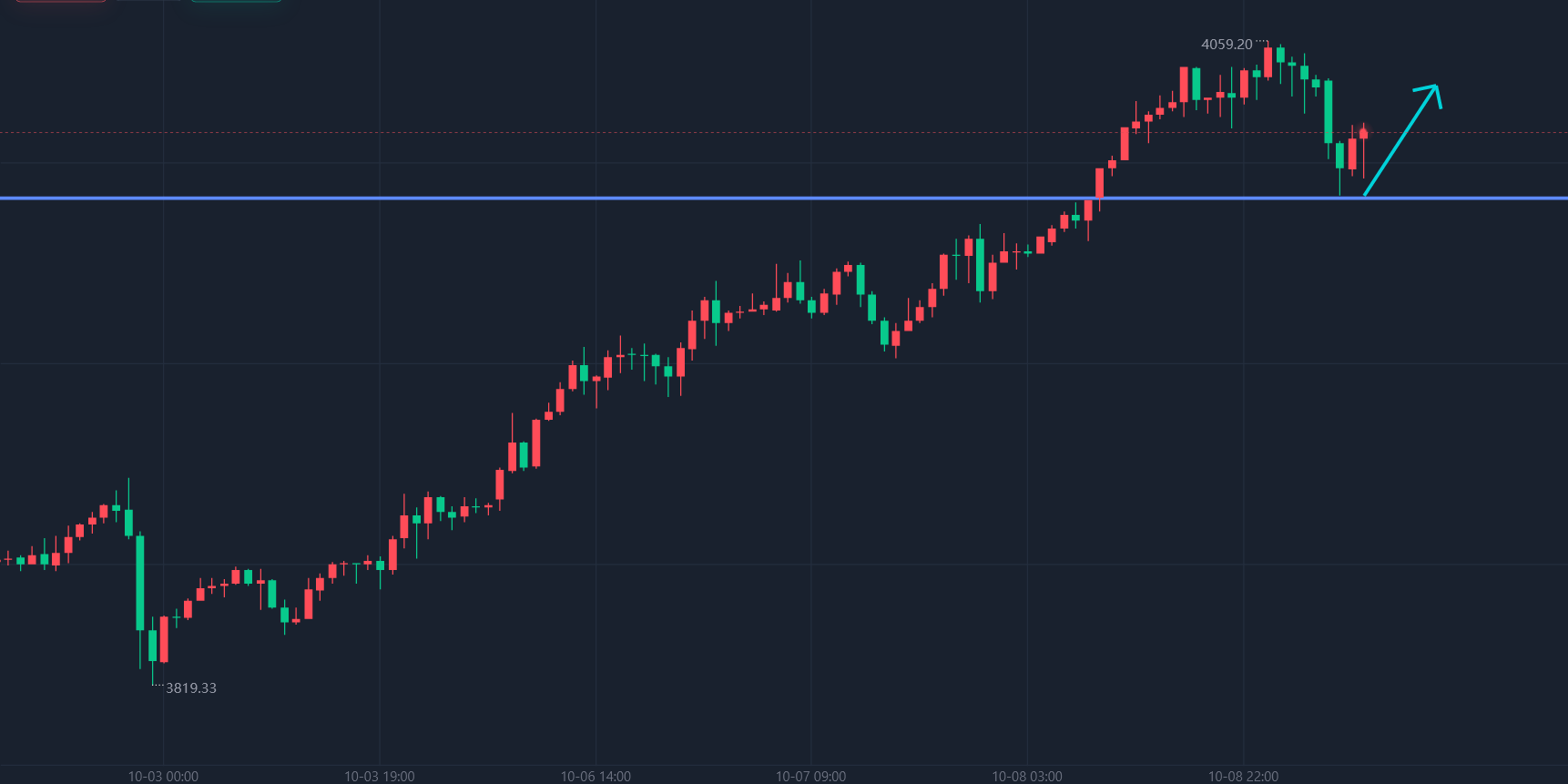The width and height of the screenshot is (1568, 784).
Task: Click the 10-08 03:00 time axis label
Action: (1027, 776)
